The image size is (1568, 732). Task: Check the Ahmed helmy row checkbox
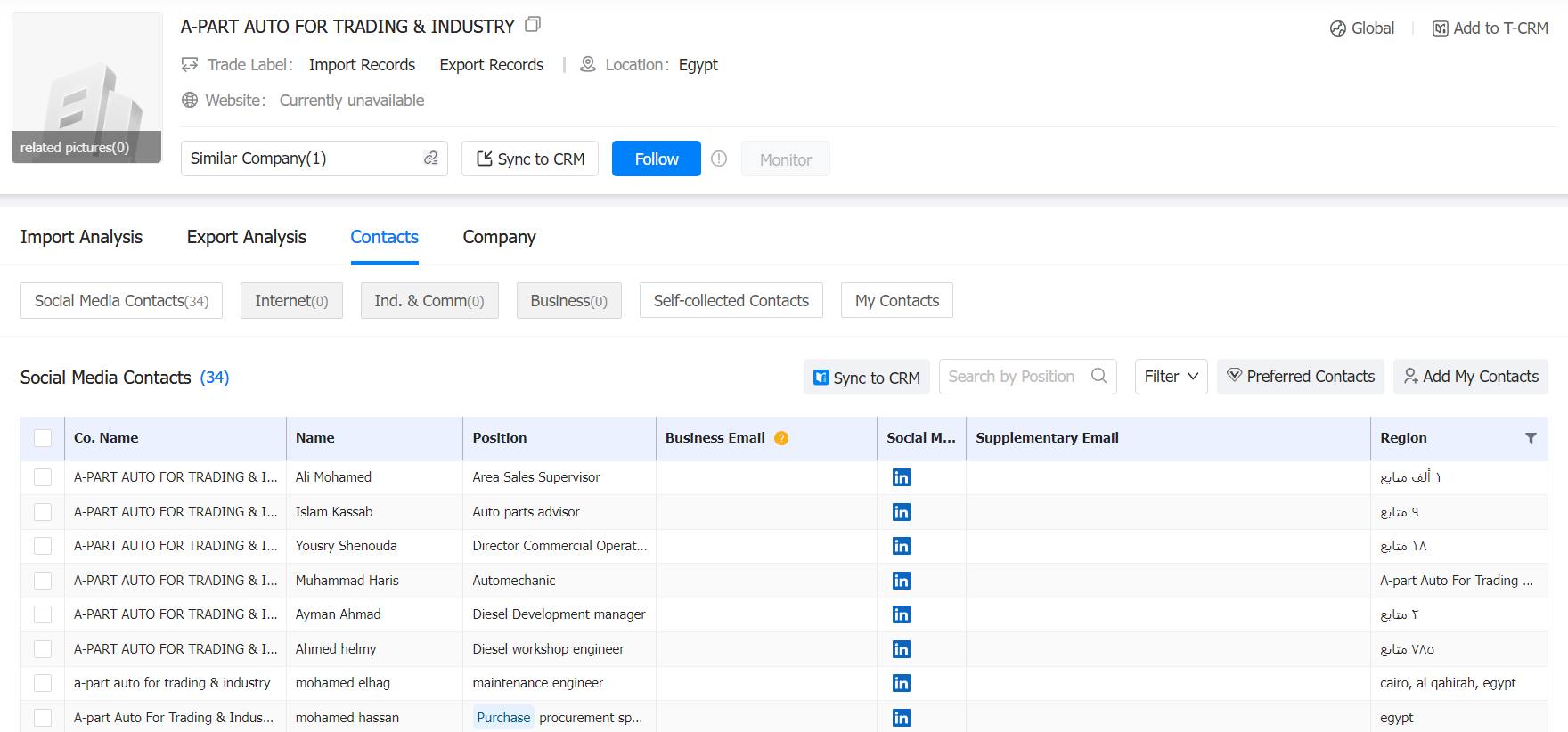coord(43,649)
